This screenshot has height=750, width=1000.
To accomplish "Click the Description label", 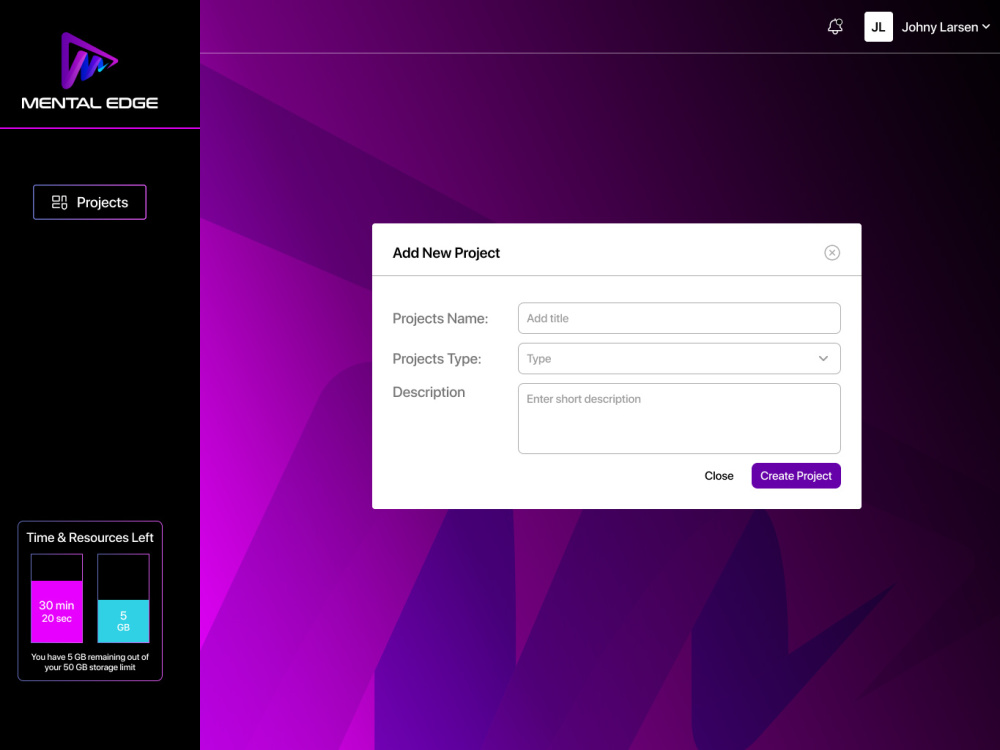I will (429, 392).
